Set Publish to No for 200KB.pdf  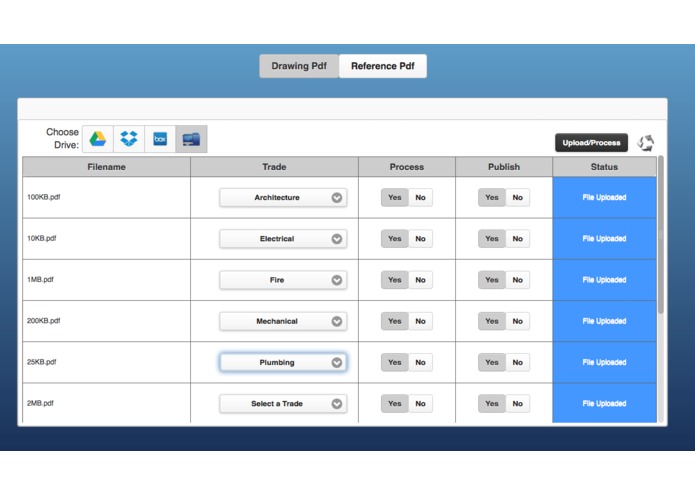click(517, 321)
